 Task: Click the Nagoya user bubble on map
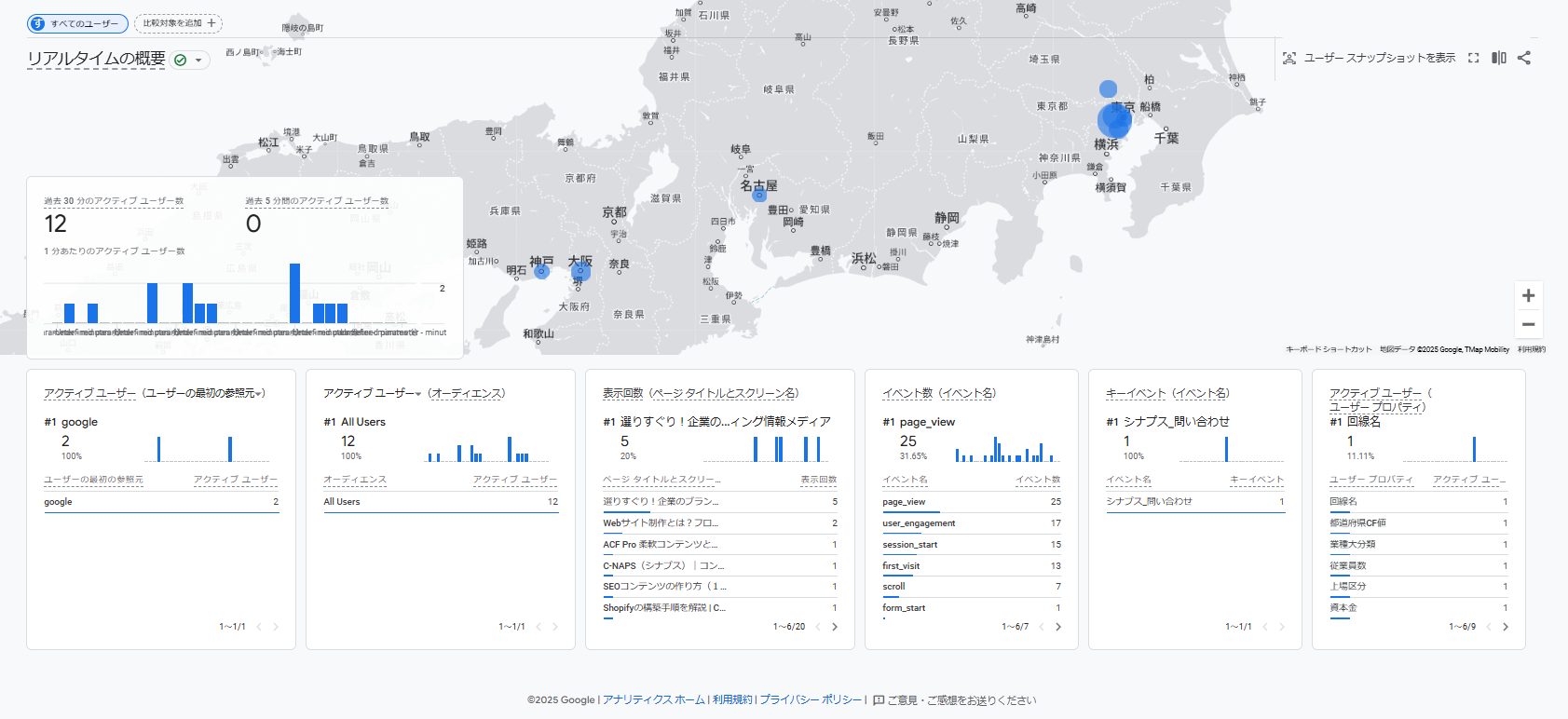759,195
